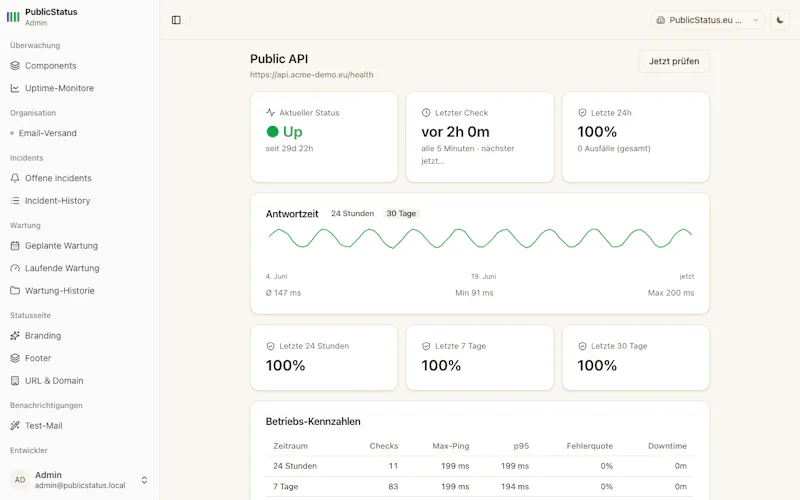Click '0 Ausfälle (gesamt)' text
Viewport: 800px width, 500px height.
pos(614,148)
